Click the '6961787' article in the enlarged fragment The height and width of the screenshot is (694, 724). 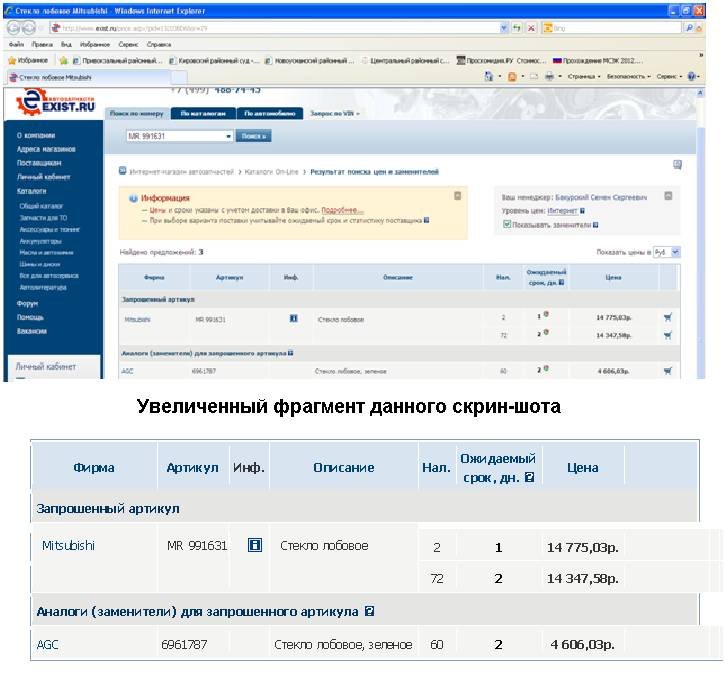[184, 644]
